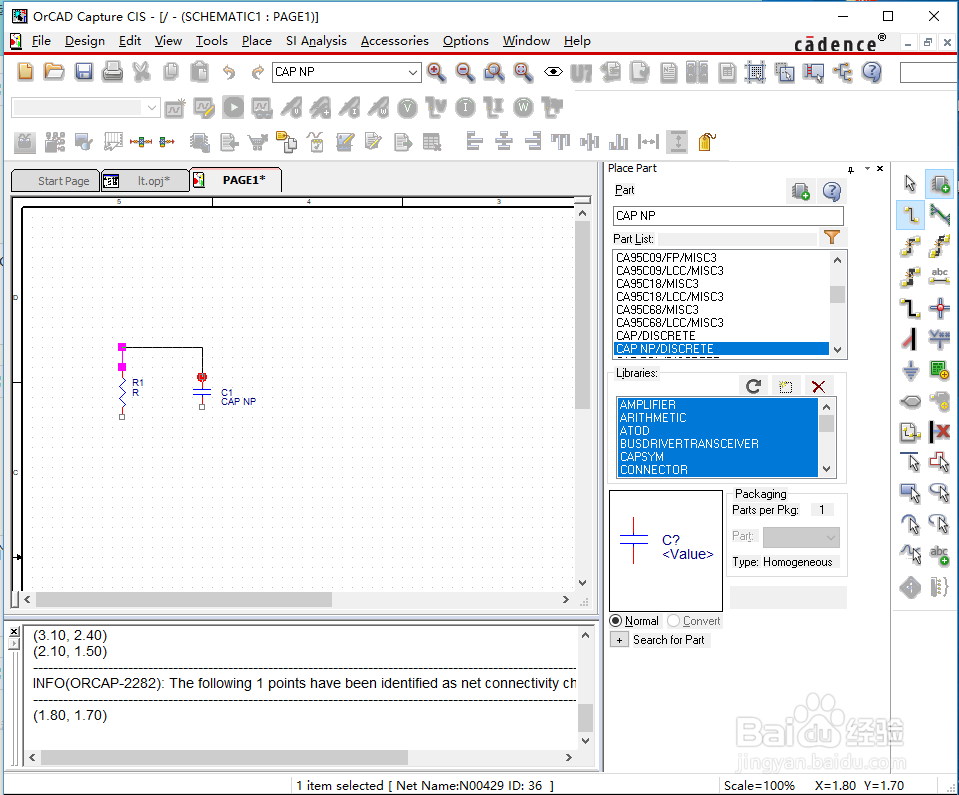Click the C1 capacitor label in schematic
This screenshot has width=959, height=795.
pyautogui.click(x=227, y=393)
